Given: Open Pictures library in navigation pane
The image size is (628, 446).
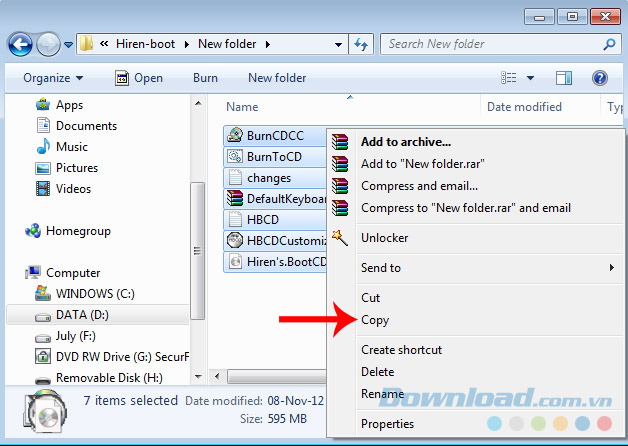Looking at the screenshot, I should tap(77, 168).
